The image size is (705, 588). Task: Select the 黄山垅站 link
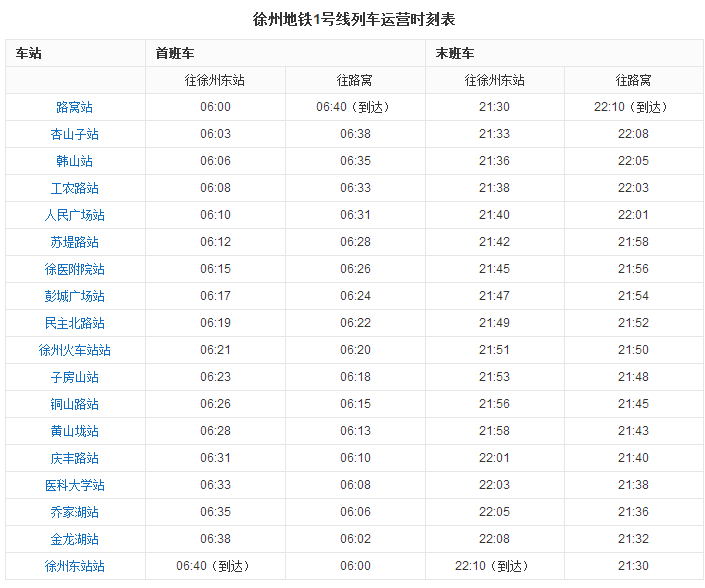[x=75, y=431]
